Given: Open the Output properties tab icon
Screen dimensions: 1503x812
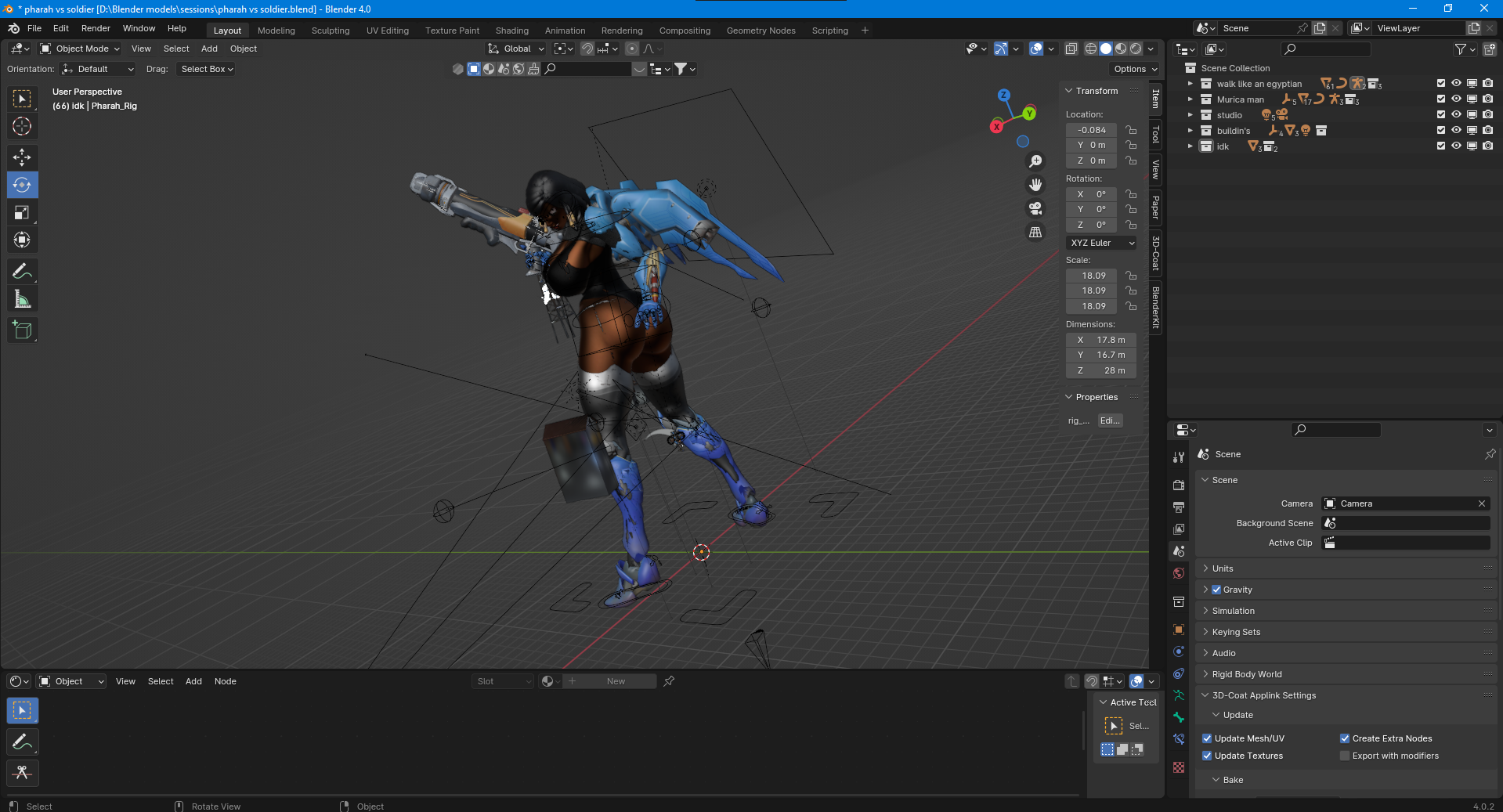Looking at the screenshot, I should pyautogui.click(x=1179, y=507).
